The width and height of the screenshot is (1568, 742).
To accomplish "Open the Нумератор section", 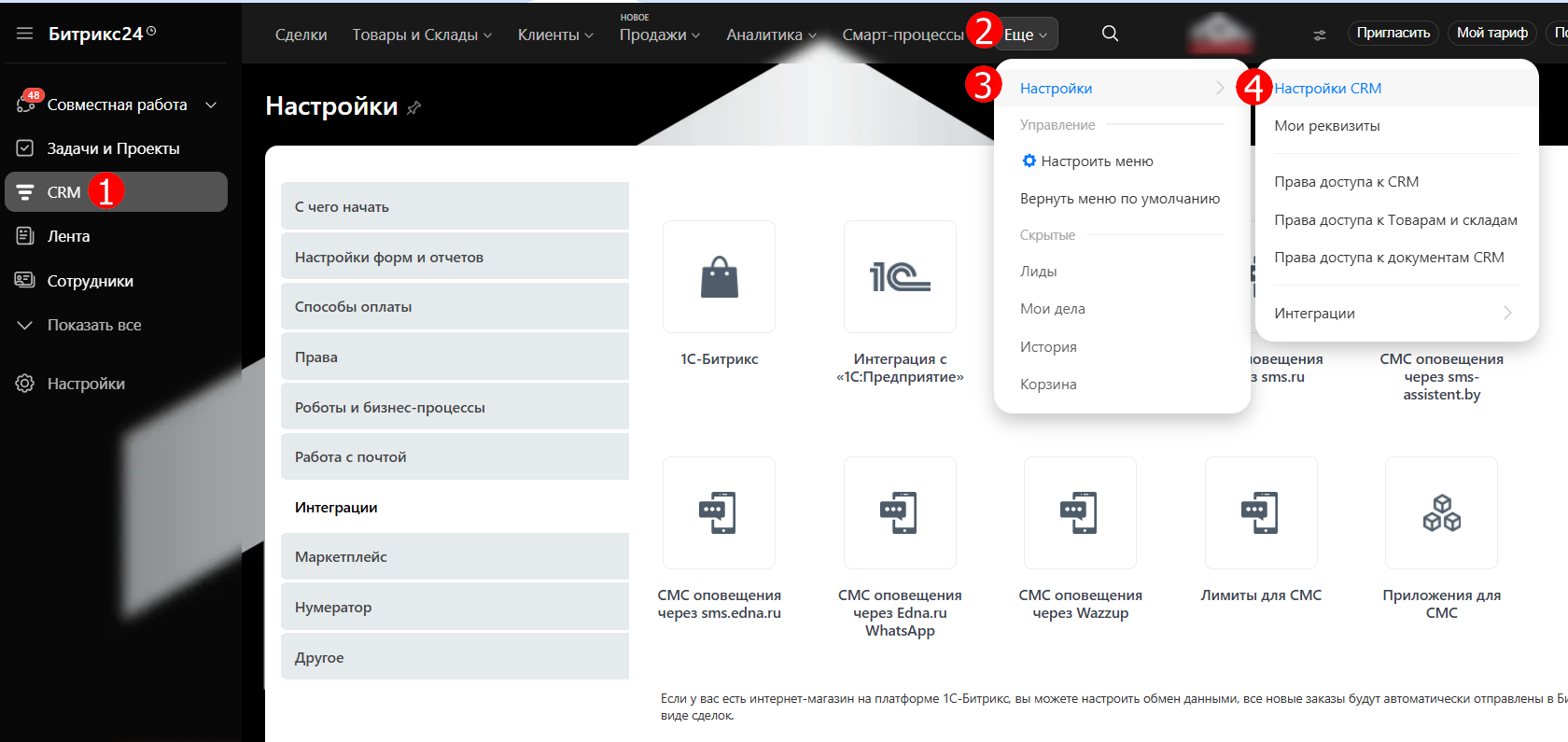I will click(x=455, y=607).
